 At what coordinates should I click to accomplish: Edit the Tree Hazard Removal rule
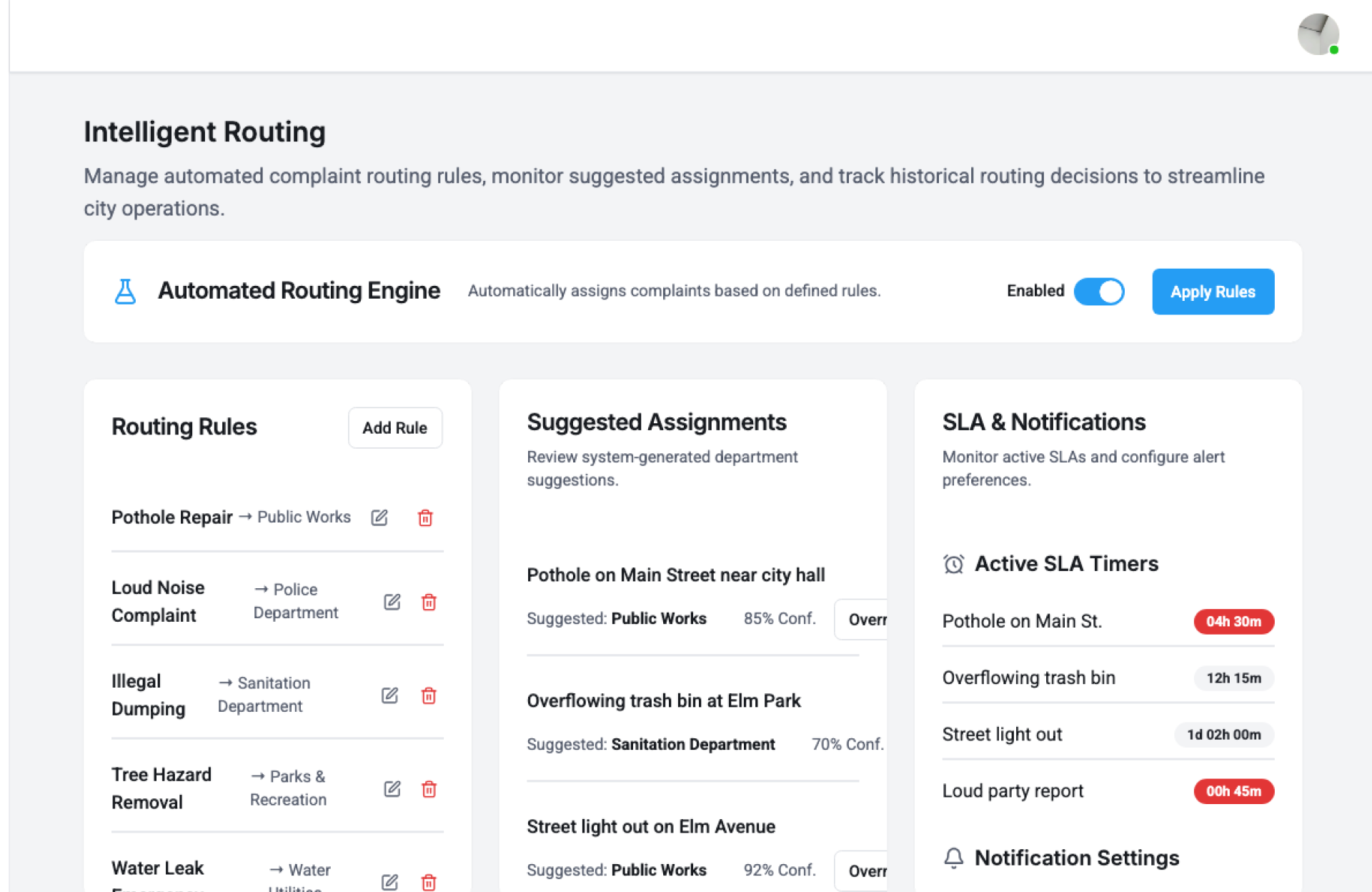392,788
